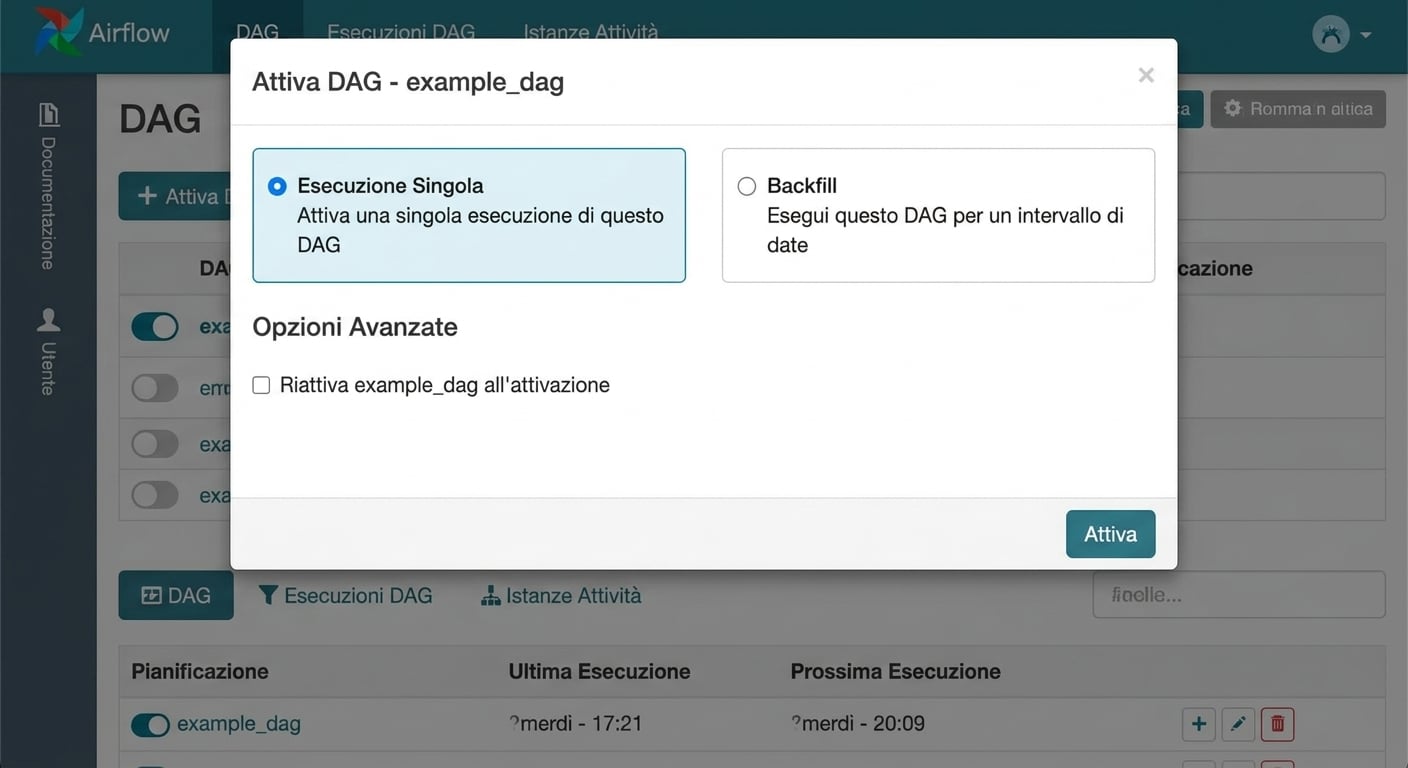Check Riattiva example_dag all'attivazione

pyautogui.click(x=261, y=385)
